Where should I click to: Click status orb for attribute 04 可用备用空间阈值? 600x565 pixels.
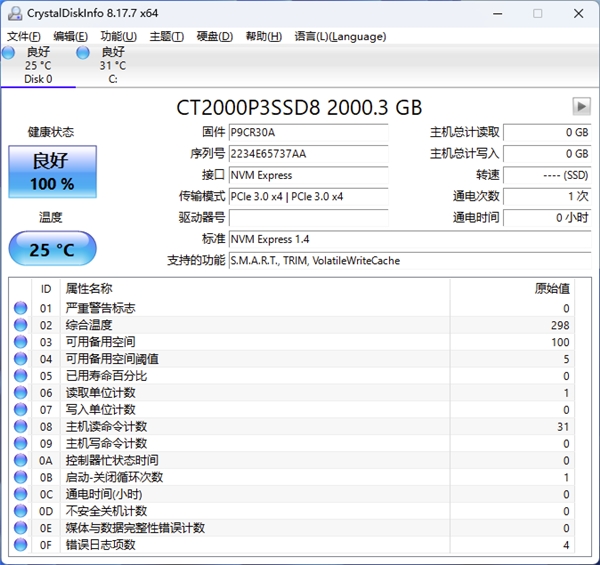pos(21,359)
